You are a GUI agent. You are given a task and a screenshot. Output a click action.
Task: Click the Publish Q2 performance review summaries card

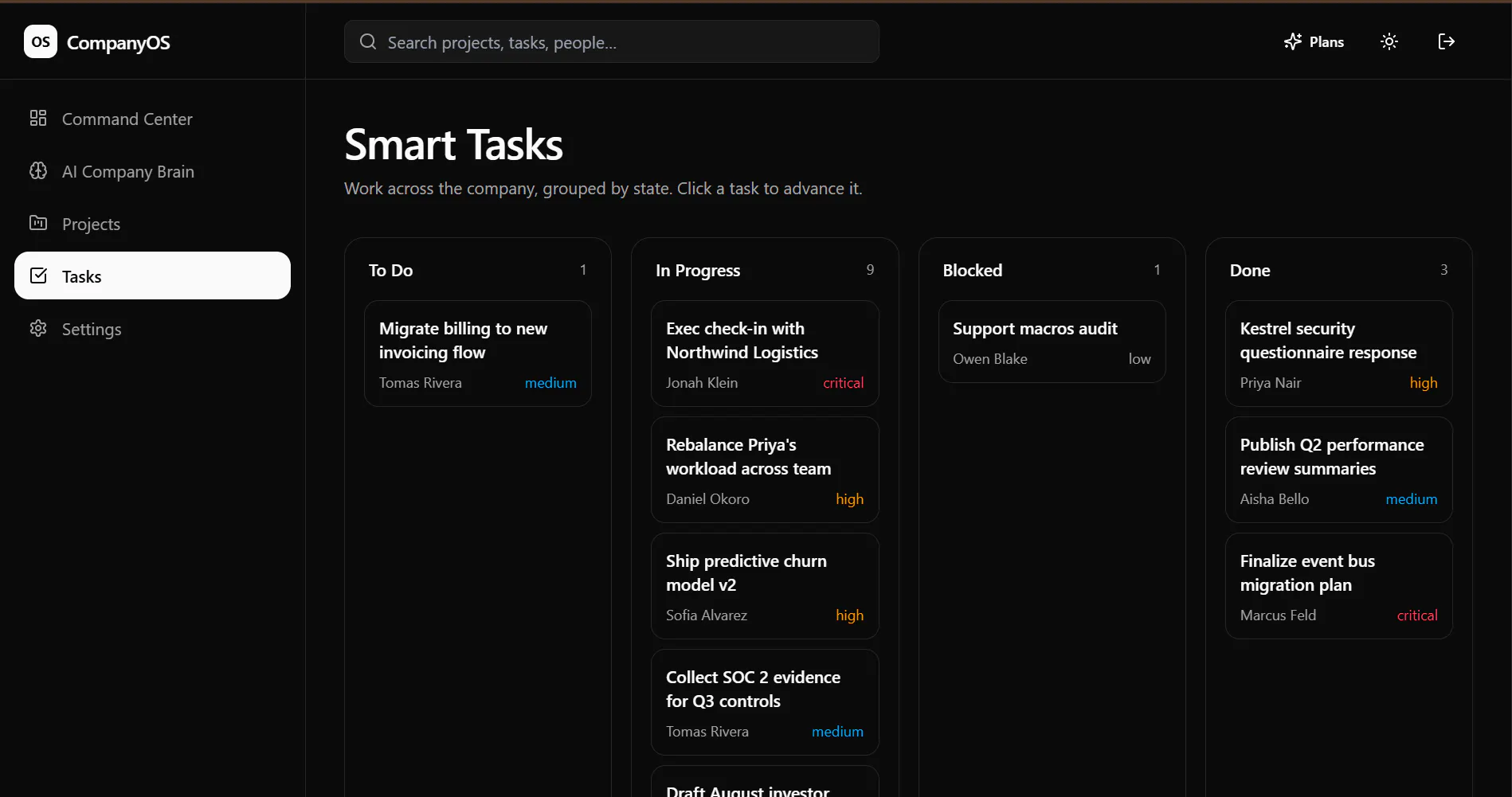pos(1339,470)
